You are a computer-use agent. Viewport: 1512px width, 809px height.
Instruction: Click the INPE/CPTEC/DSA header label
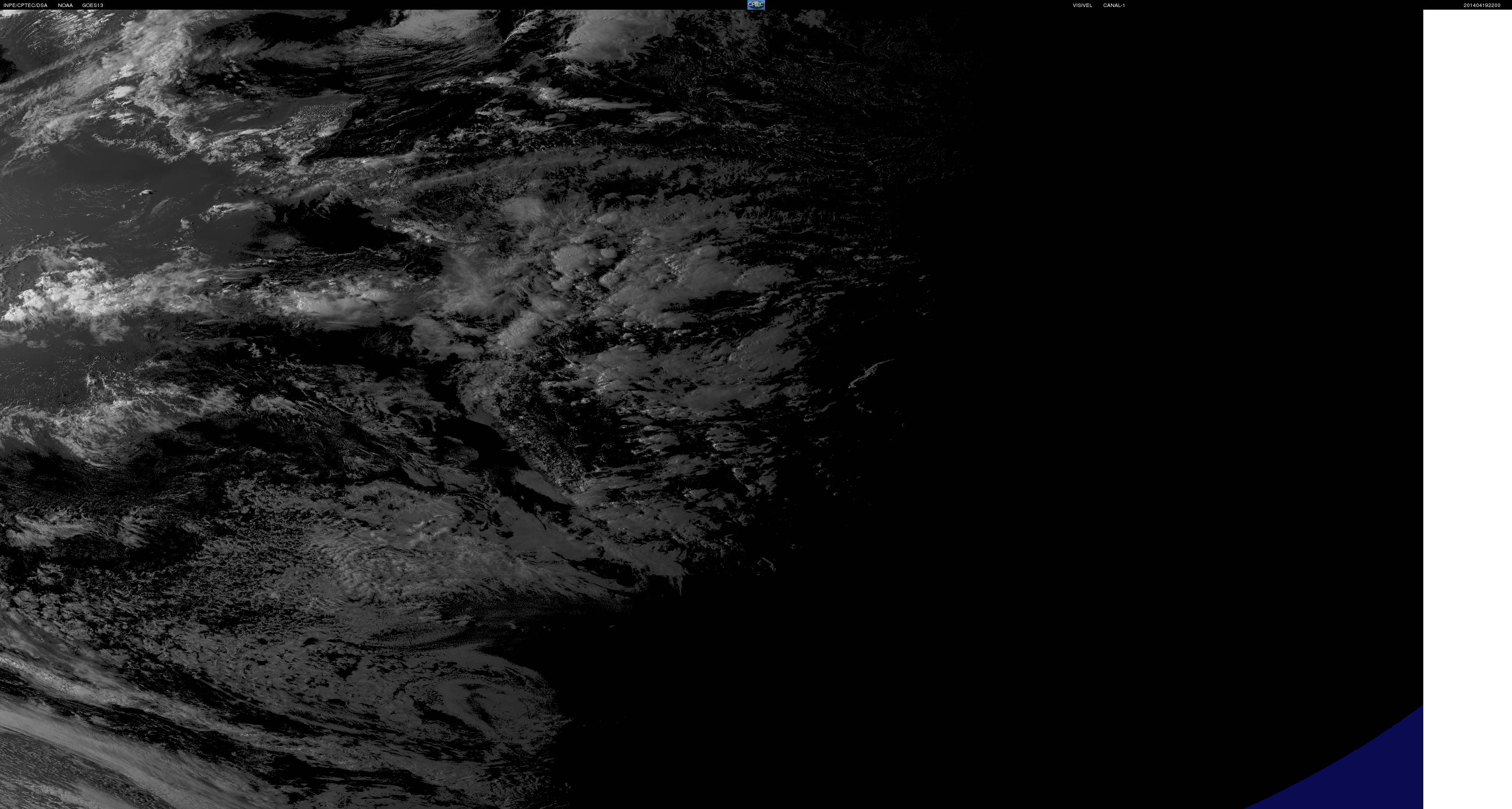[25, 5]
